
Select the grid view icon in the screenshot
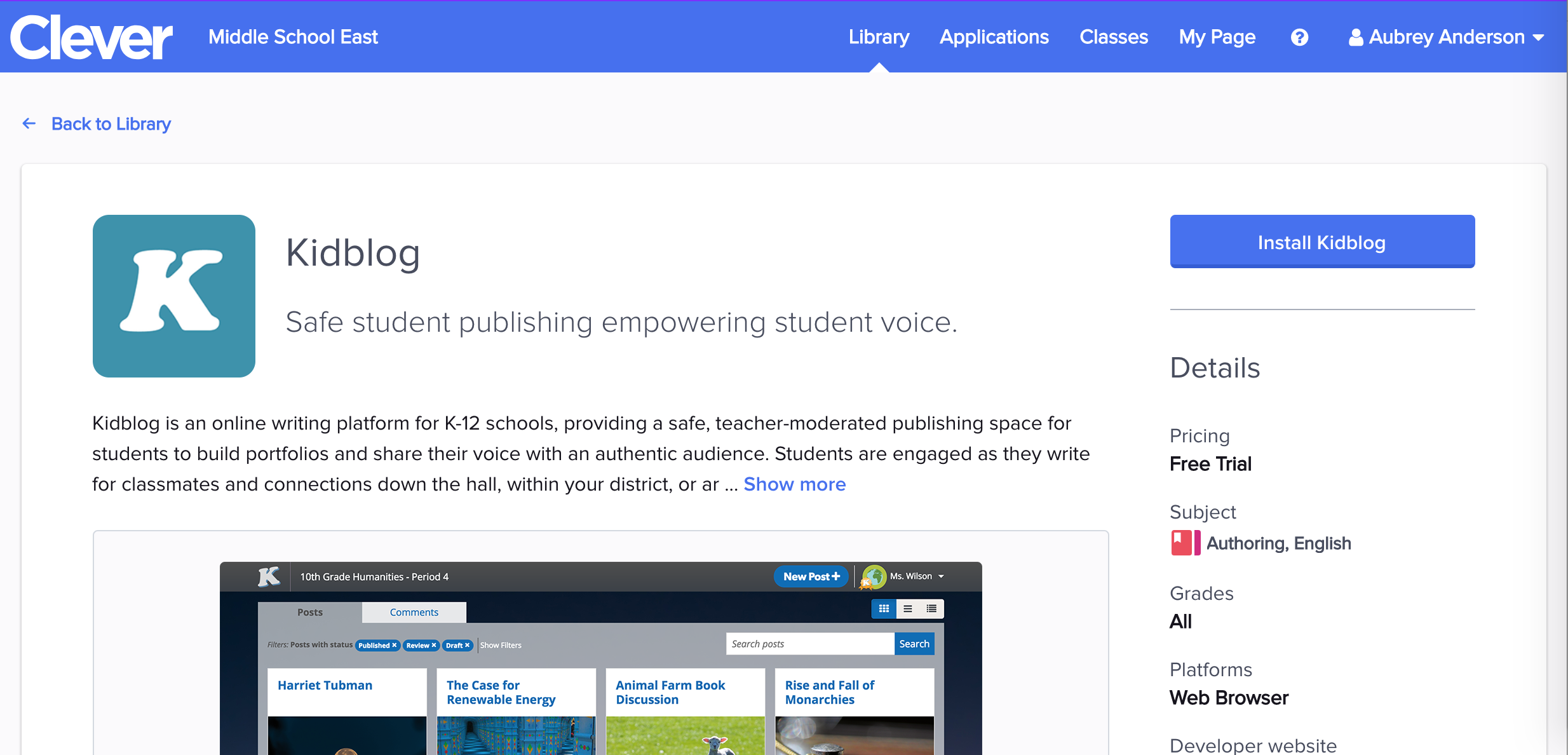coord(884,609)
